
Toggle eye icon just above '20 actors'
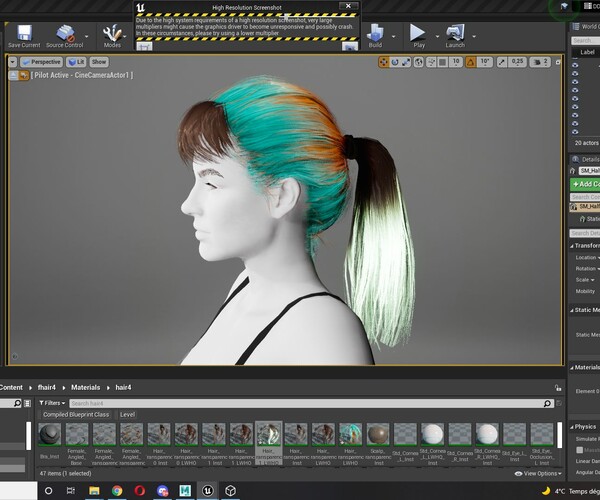tap(575, 132)
